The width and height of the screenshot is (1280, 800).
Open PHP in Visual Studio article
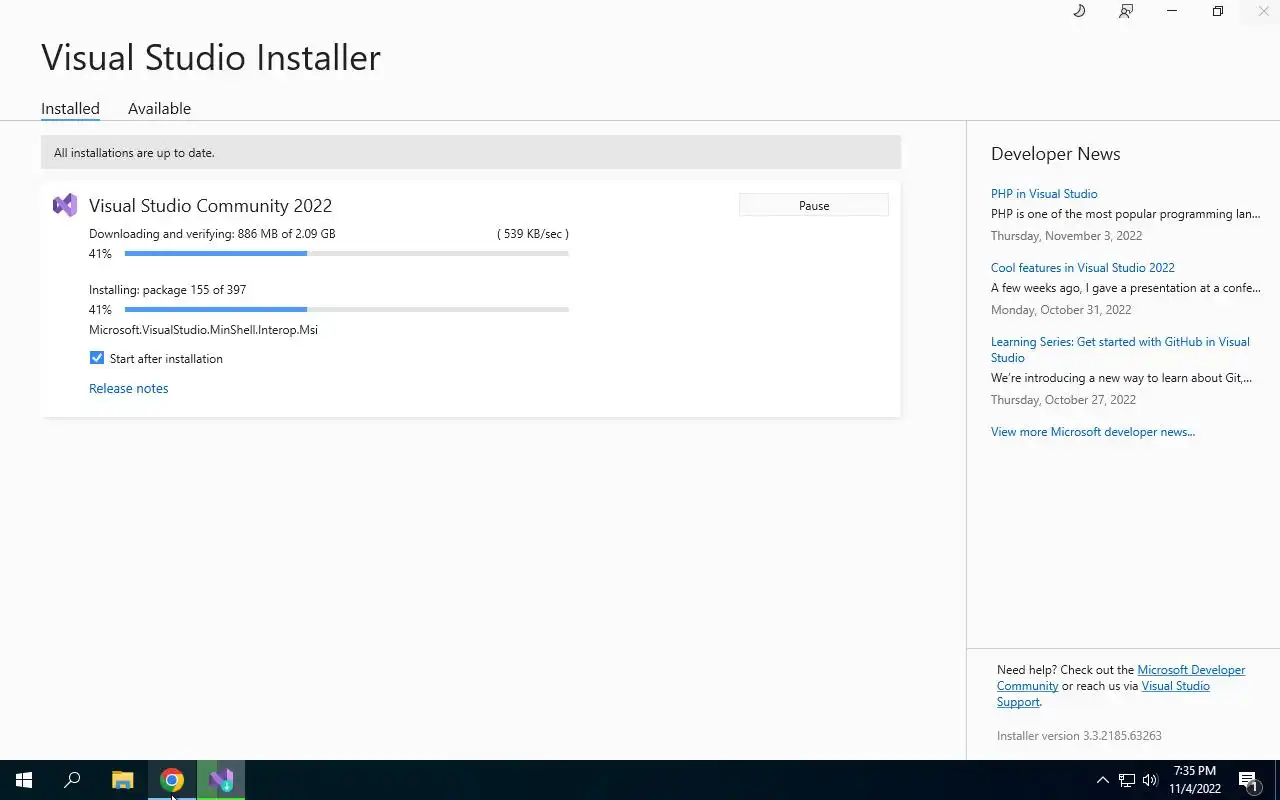click(x=1044, y=194)
